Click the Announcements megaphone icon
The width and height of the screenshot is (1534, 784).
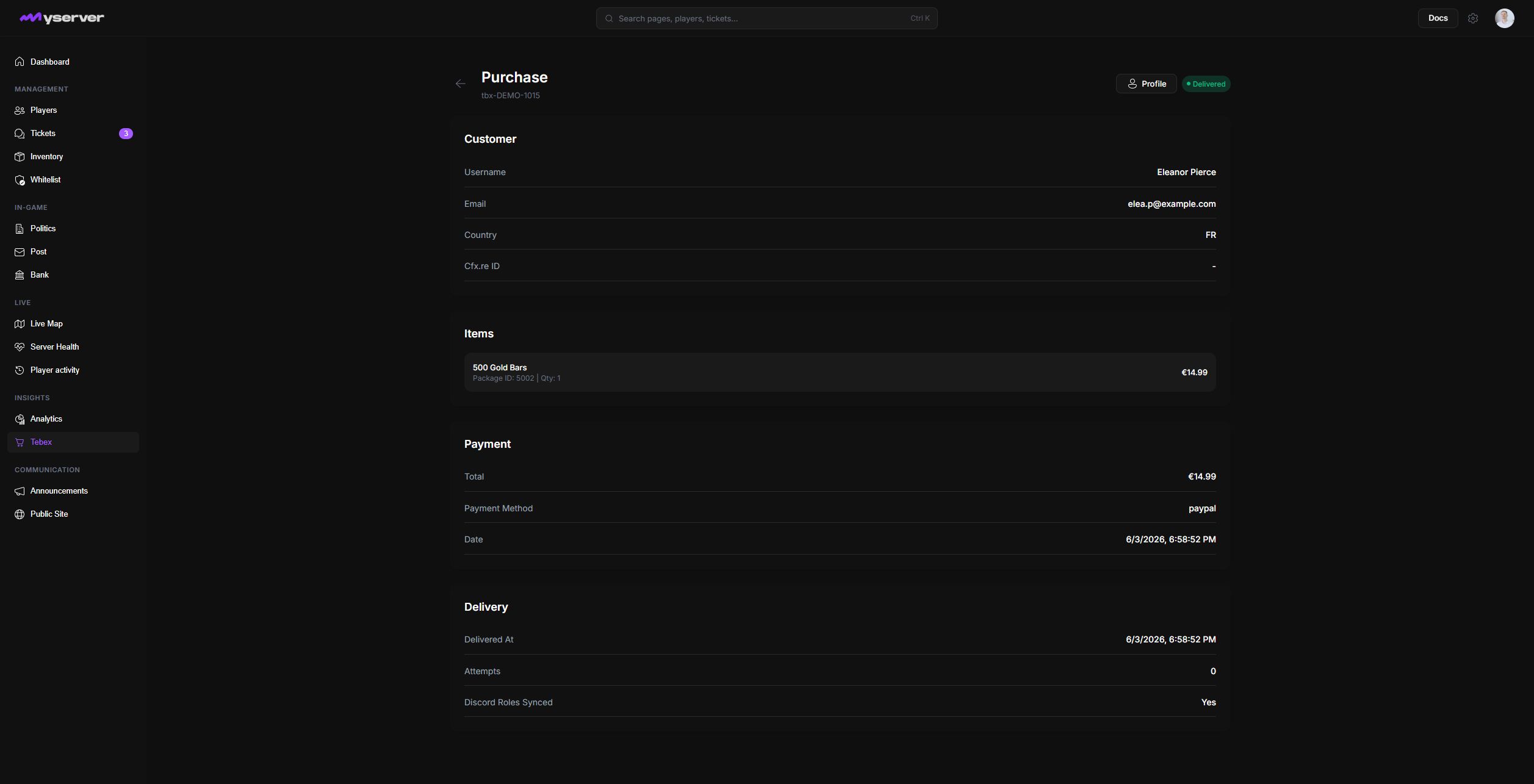[x=20, y=491]
